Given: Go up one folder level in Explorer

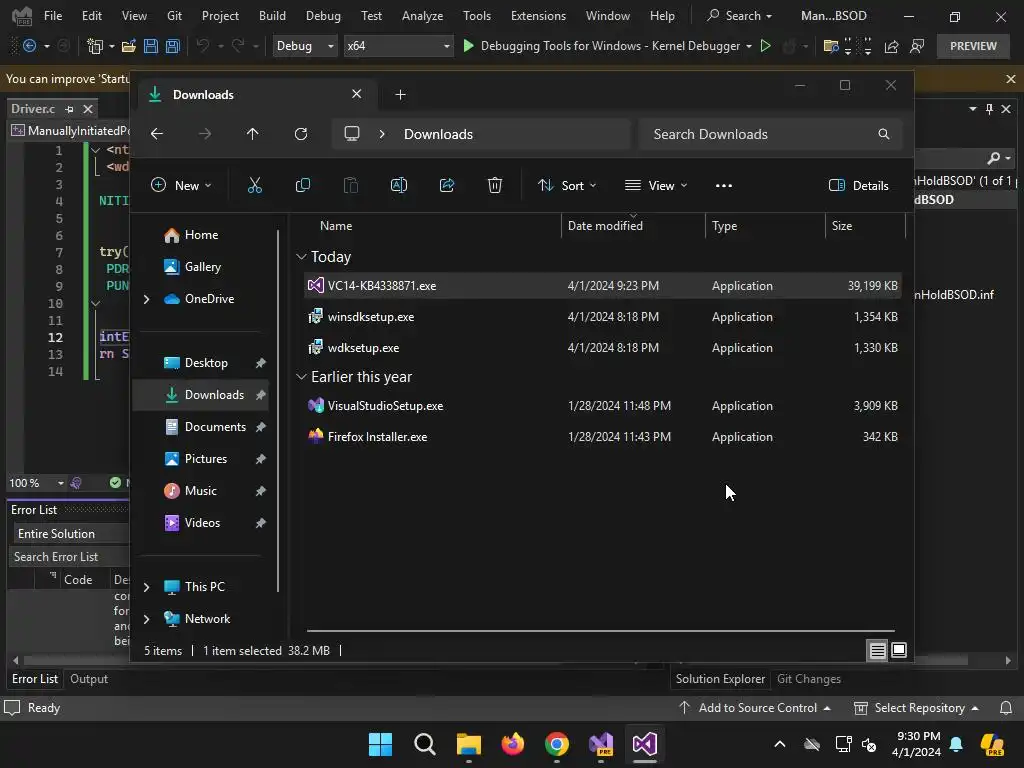Looking at the screenshot, I should click(253, 134).
